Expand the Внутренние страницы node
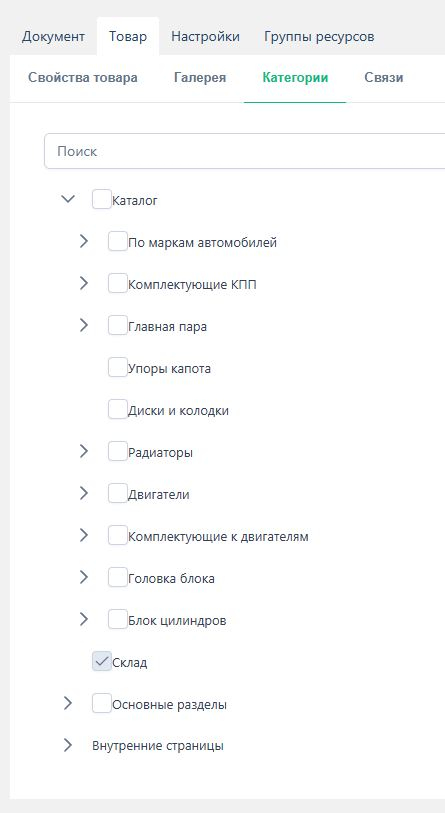 point(68,746)
